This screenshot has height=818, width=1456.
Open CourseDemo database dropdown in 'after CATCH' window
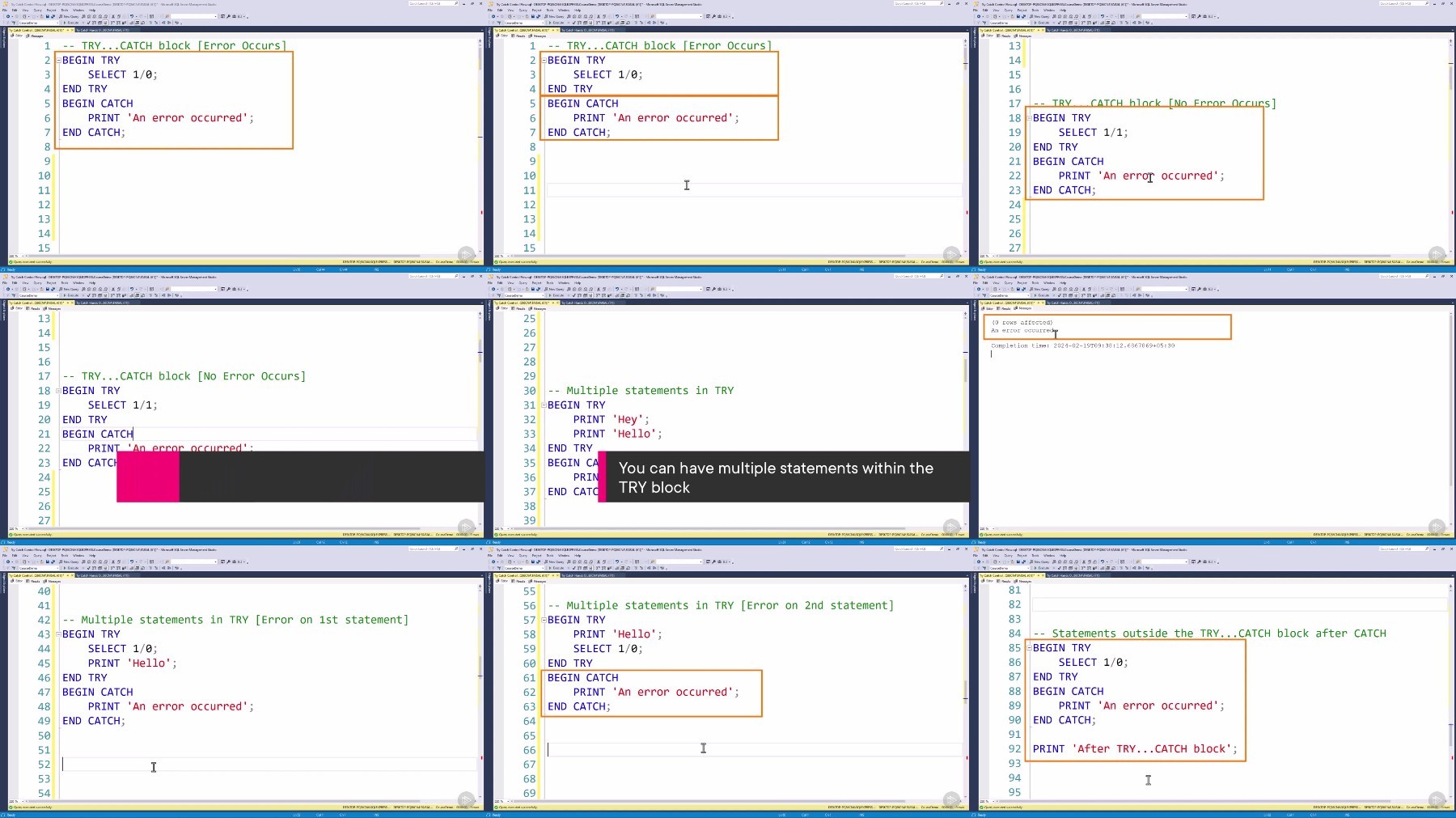coord(1009,568)
